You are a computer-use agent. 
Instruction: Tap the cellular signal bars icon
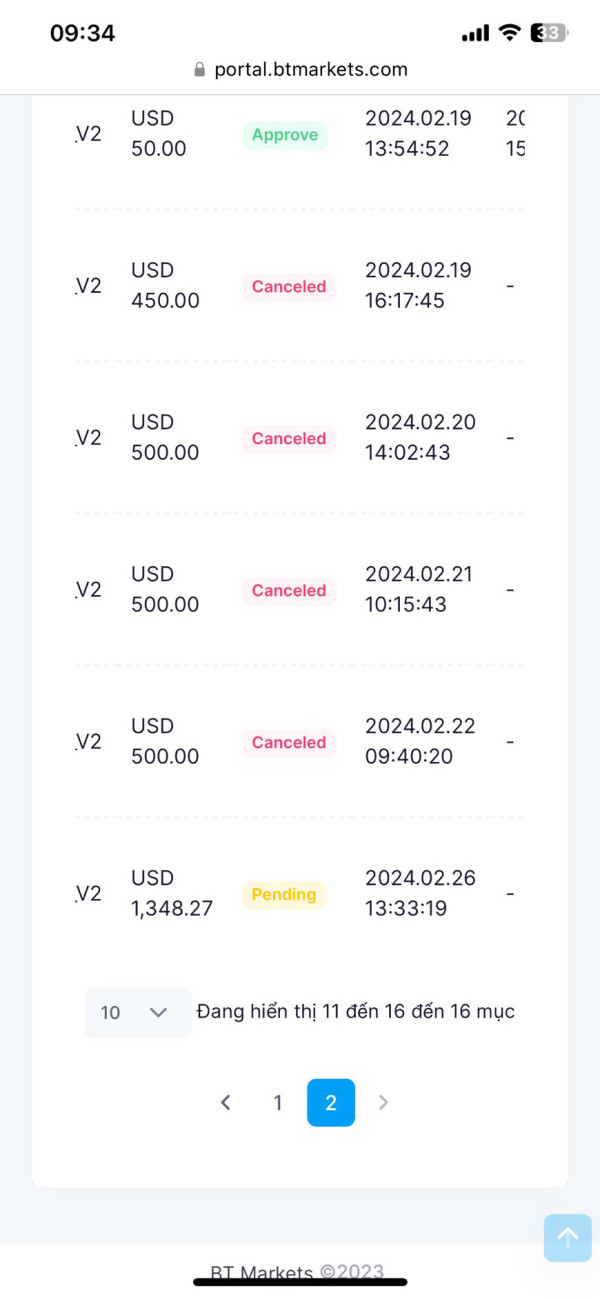coord(475,33)
